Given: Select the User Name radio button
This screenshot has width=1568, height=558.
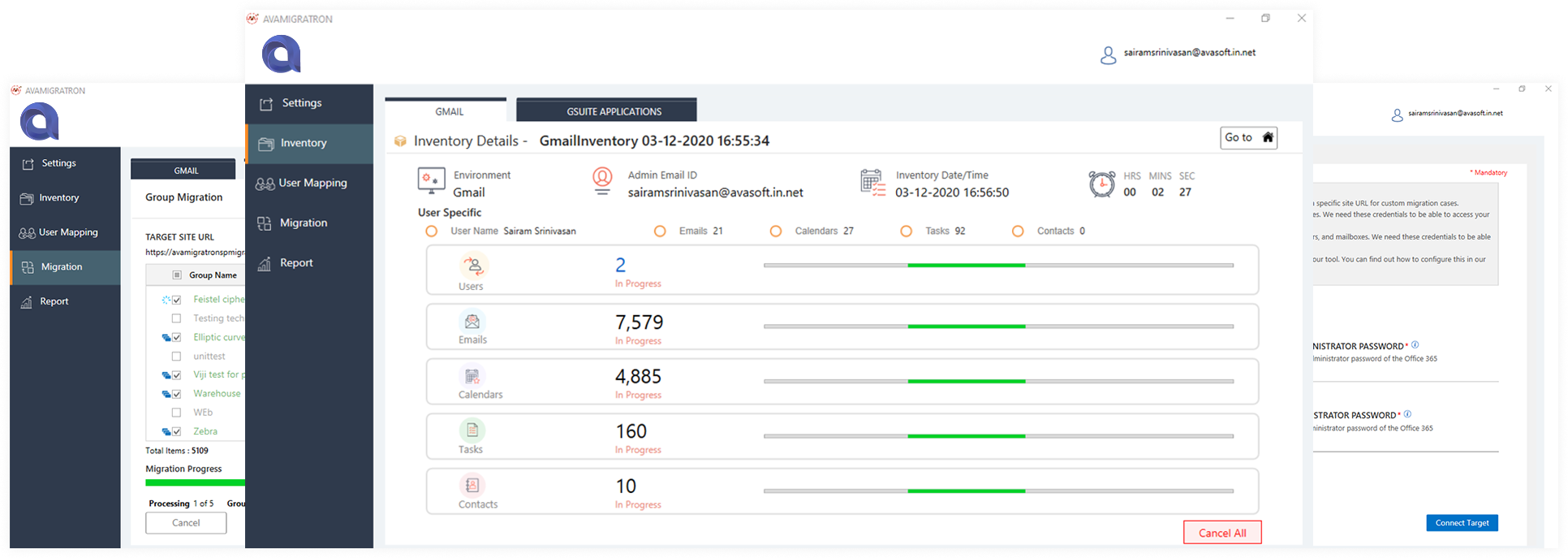Looking at the screenshot, I should click(x=432, y=231).
